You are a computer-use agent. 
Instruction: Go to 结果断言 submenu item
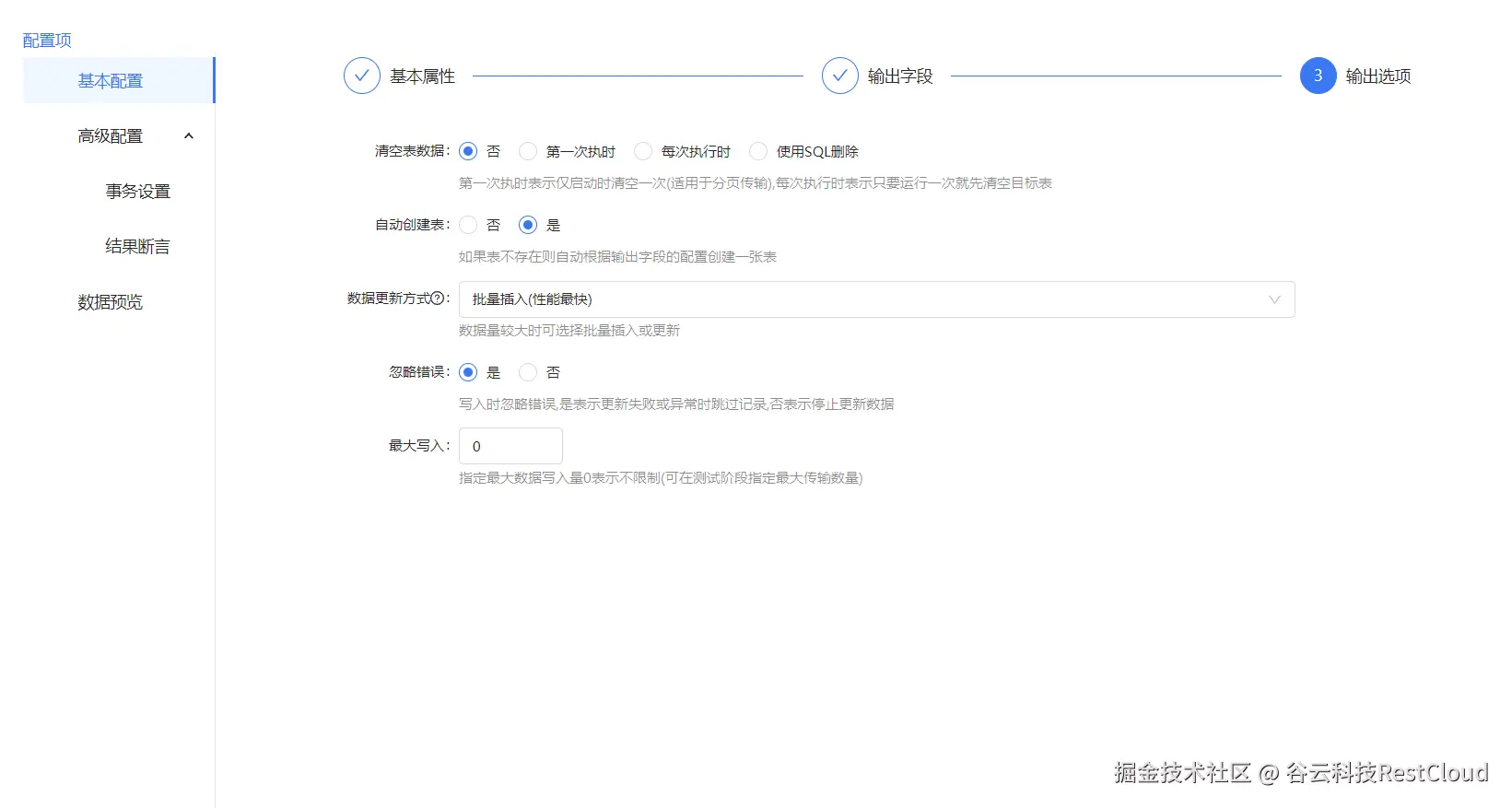tap(138, 247)
